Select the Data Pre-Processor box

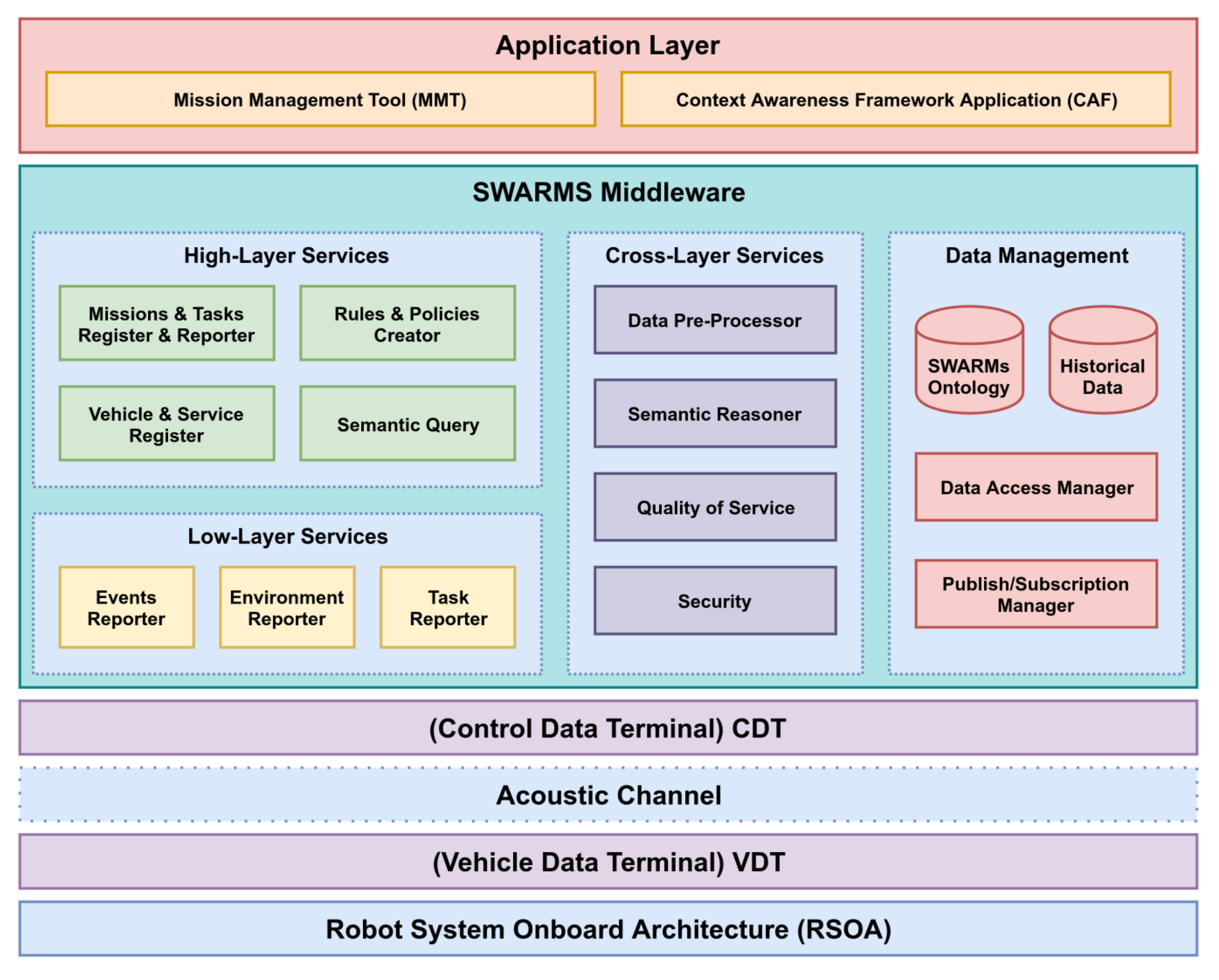(x=715, y=320)
